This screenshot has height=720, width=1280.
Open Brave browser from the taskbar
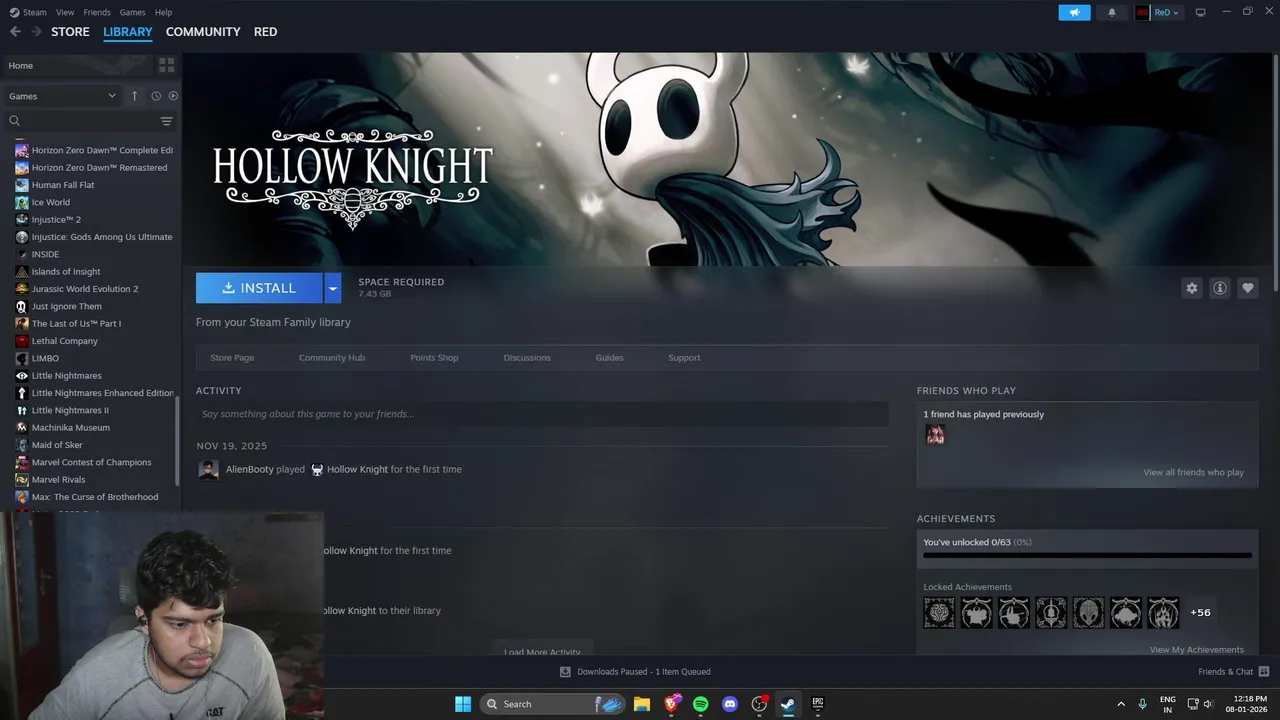pyautogui.click(x=672, y=704)
